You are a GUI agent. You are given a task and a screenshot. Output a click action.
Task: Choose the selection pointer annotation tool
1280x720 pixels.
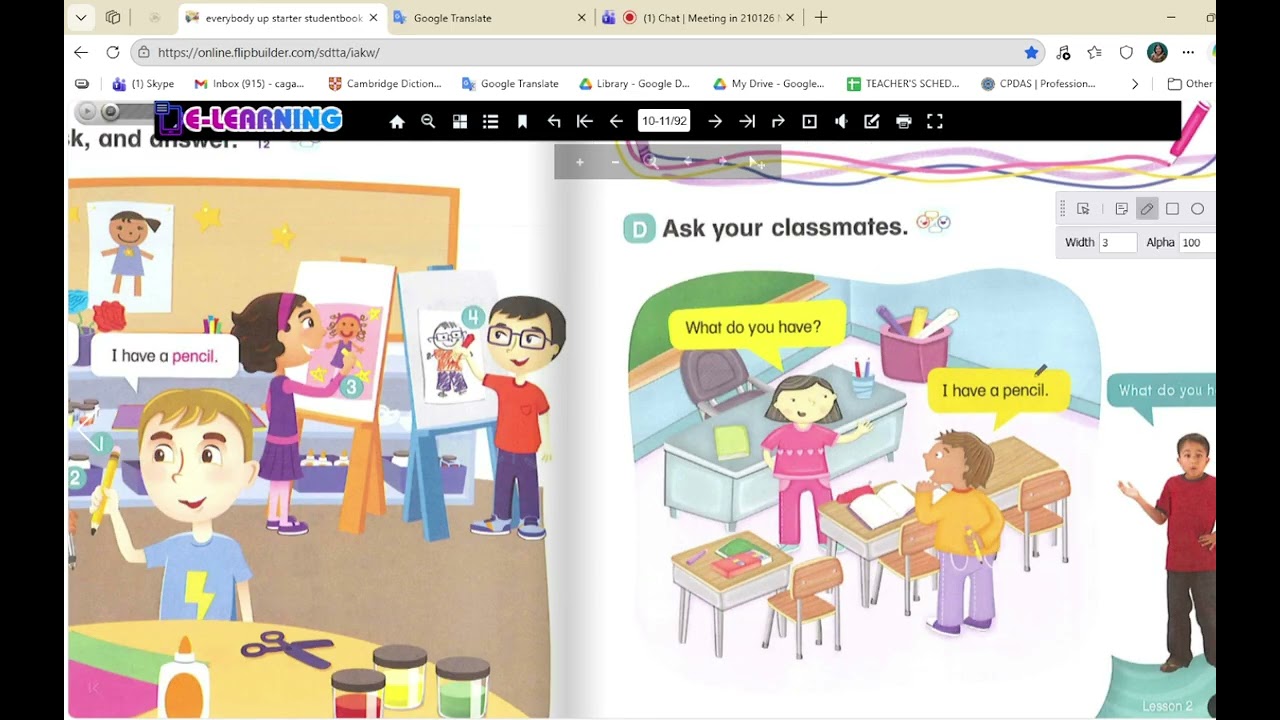pyautogui.click(x=1083, y=209)
